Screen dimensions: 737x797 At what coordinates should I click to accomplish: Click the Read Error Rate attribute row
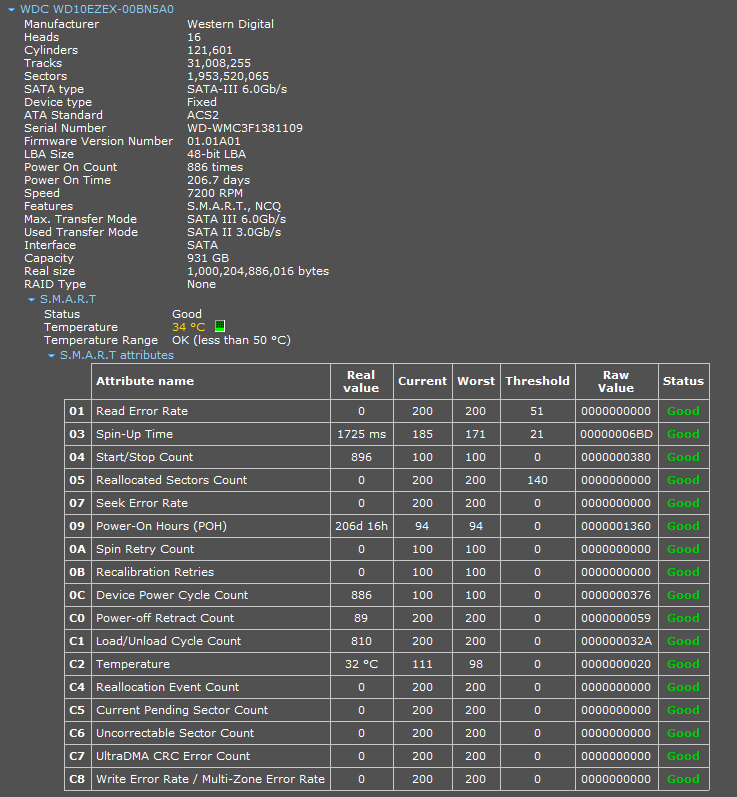click(387, 411)
